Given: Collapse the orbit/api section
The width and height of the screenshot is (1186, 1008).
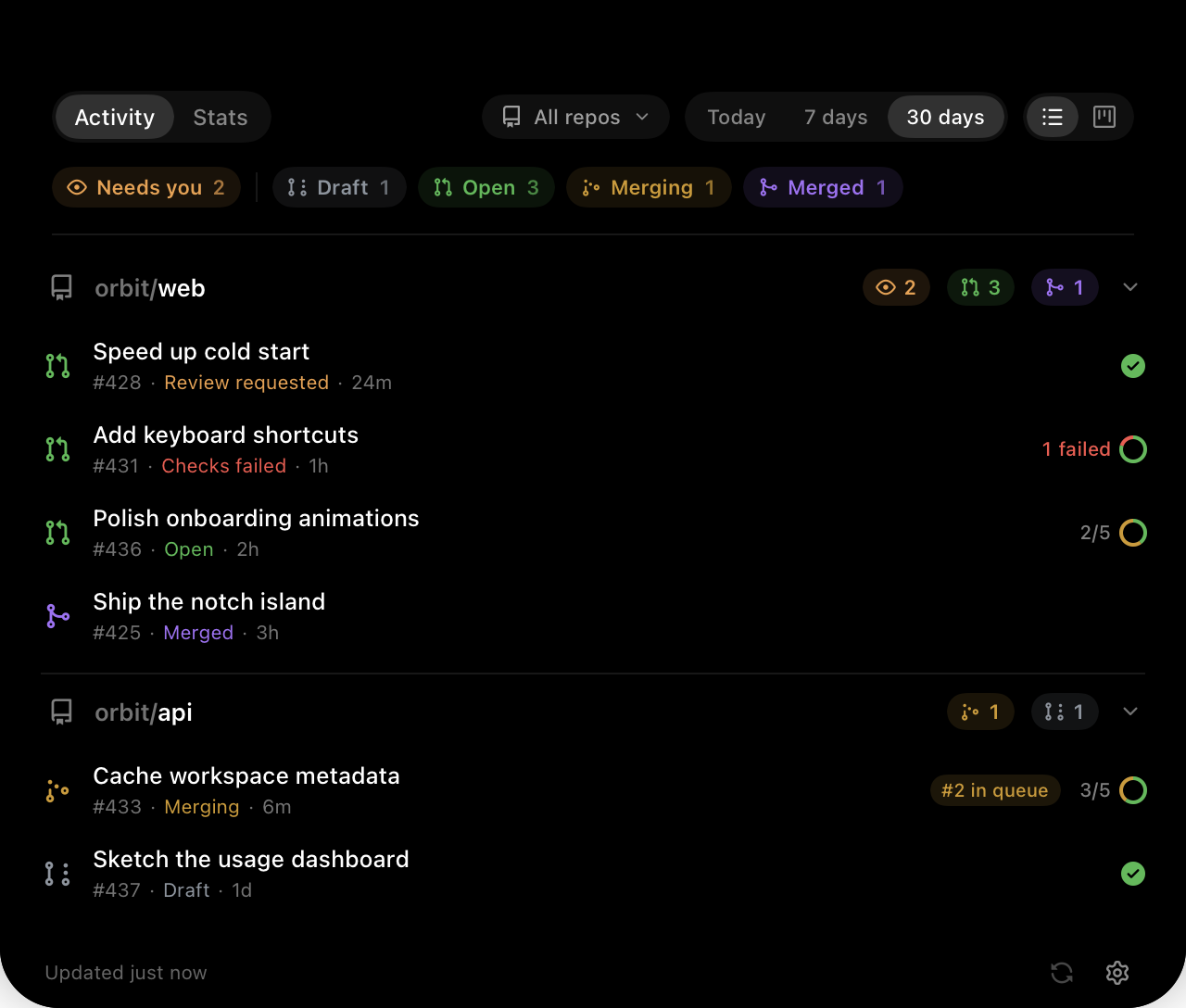Looking at the screenshot, I should [1130, 712].
